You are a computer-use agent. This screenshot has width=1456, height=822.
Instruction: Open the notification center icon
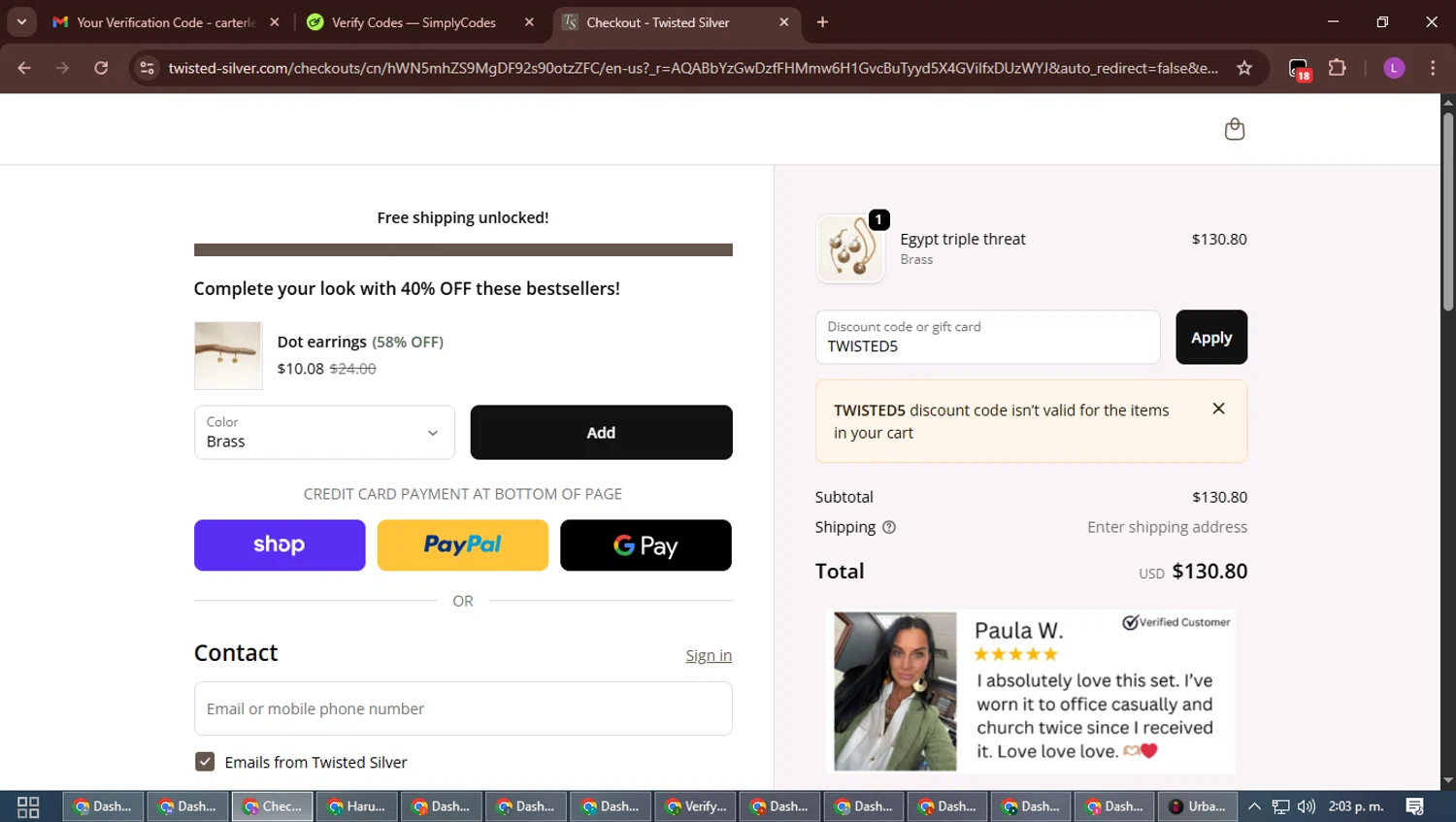(1415, 806)
